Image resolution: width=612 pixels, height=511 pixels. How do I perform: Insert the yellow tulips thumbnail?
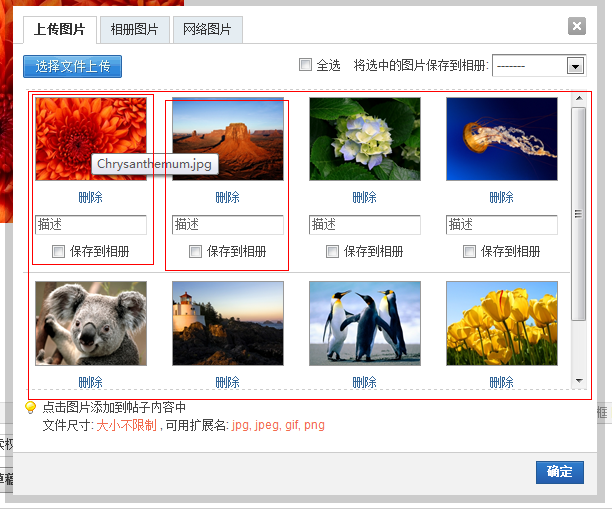click(502, 324)
